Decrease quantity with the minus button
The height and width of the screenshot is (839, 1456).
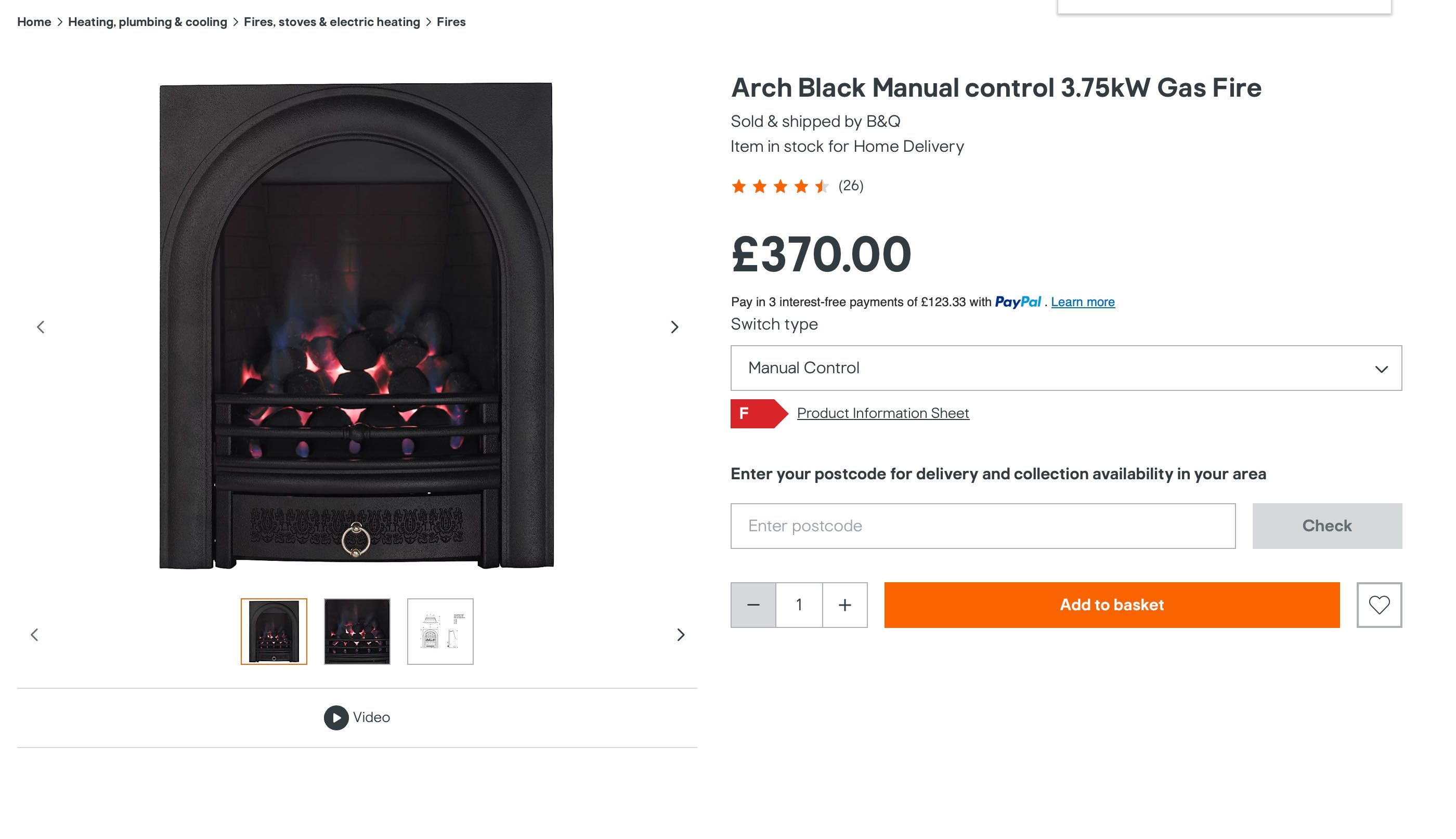coord(753,605)
